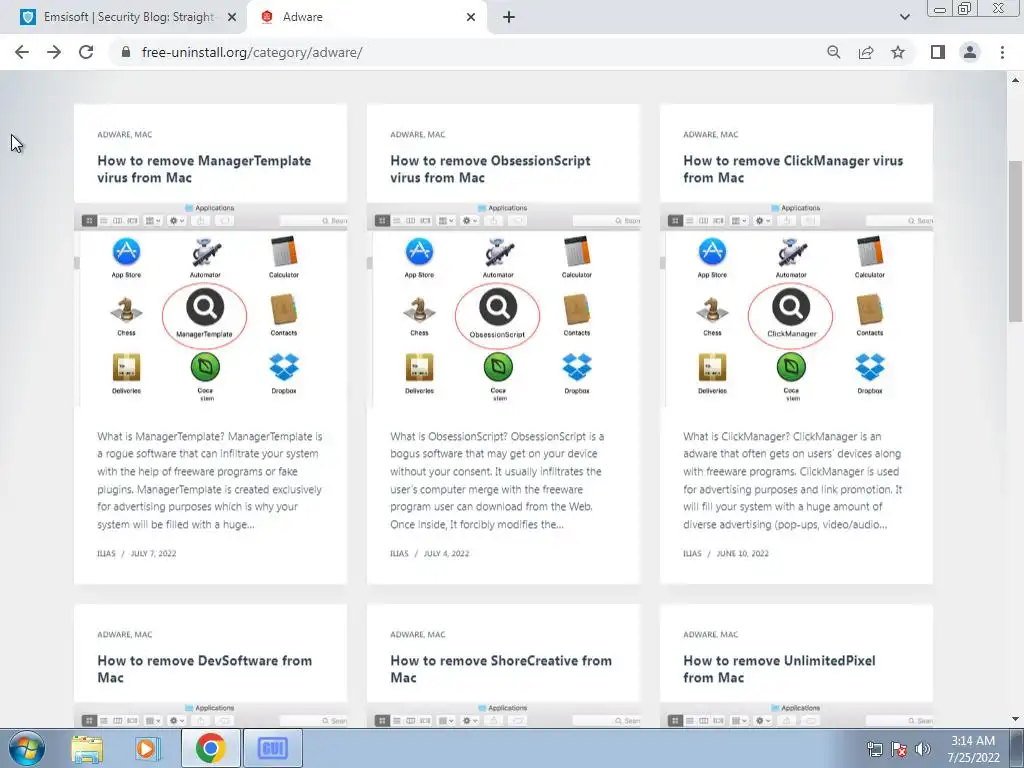Open How to remove ManagerTemplate article

point(204,169)
